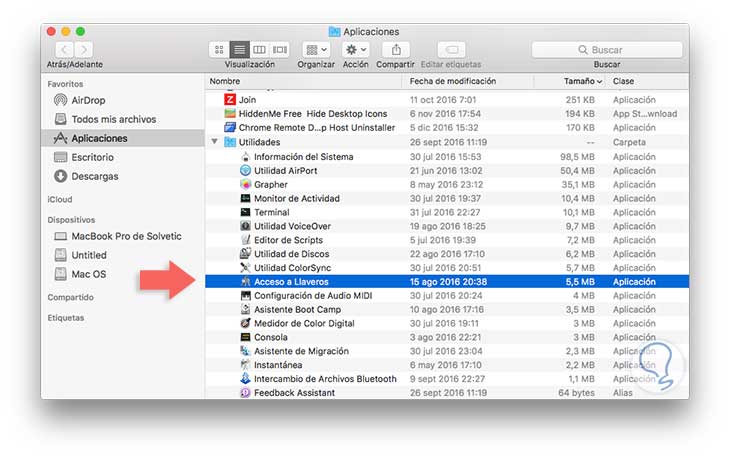Click date '15 ago 2016 20:38'
The width and height of the screenshot is (730, 458).
click(x=448, y=282)
